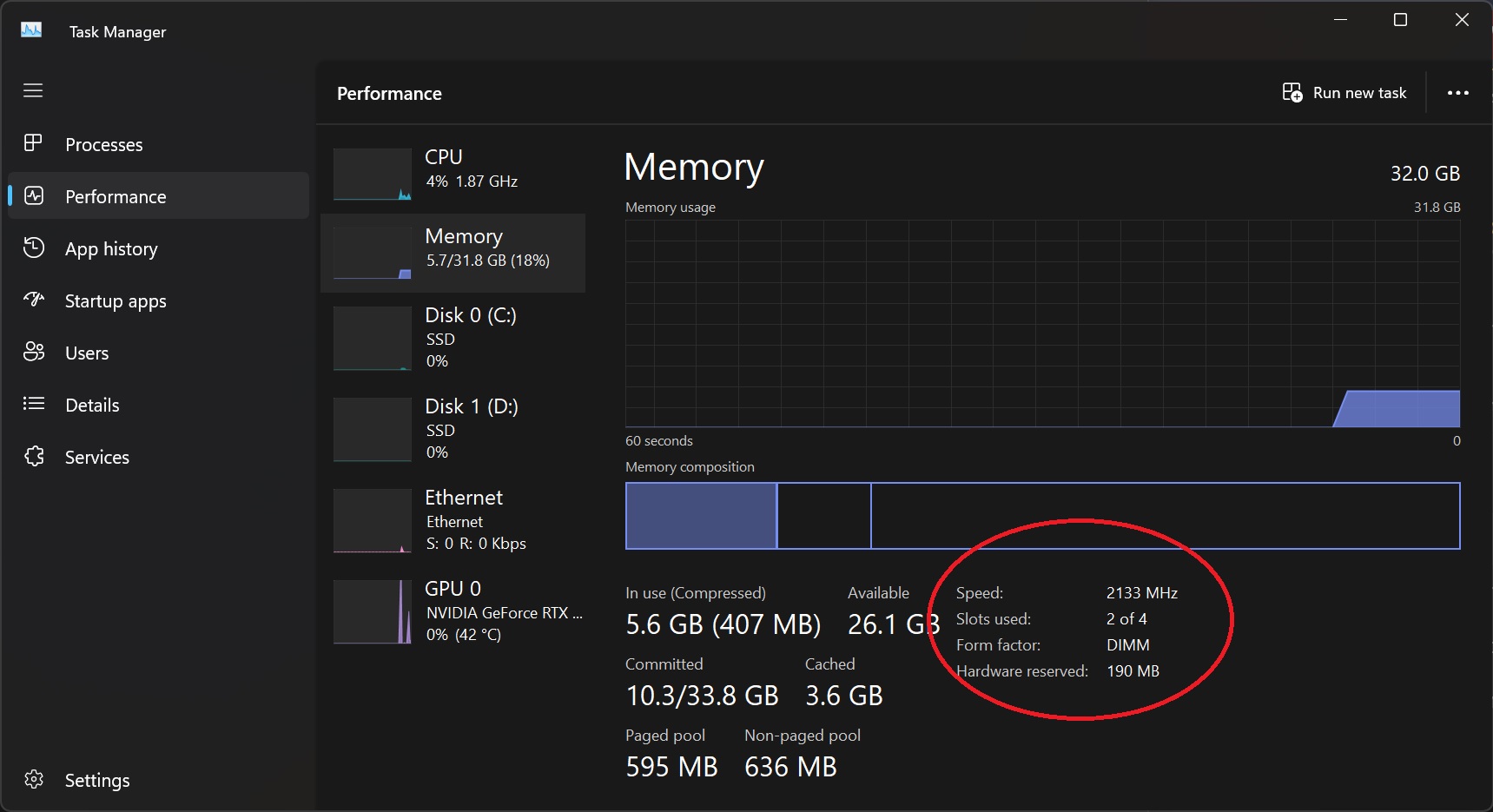Open Settings with the gear icon
The width and height of the screenshot is (1493, 812).
(x=33, y=779)
